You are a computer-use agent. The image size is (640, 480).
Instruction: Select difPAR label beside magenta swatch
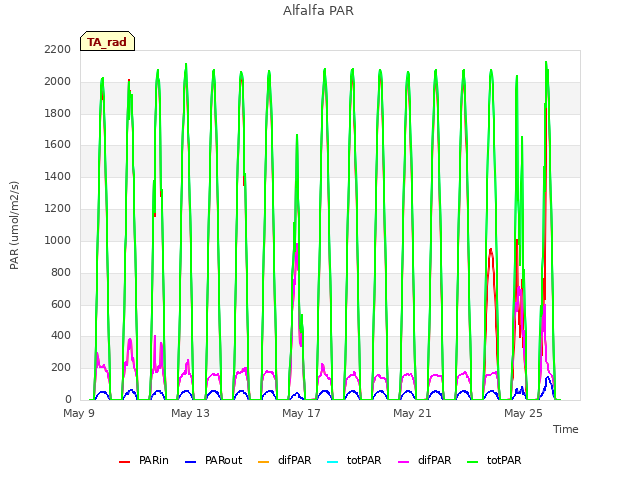click(x=434, y=460)
